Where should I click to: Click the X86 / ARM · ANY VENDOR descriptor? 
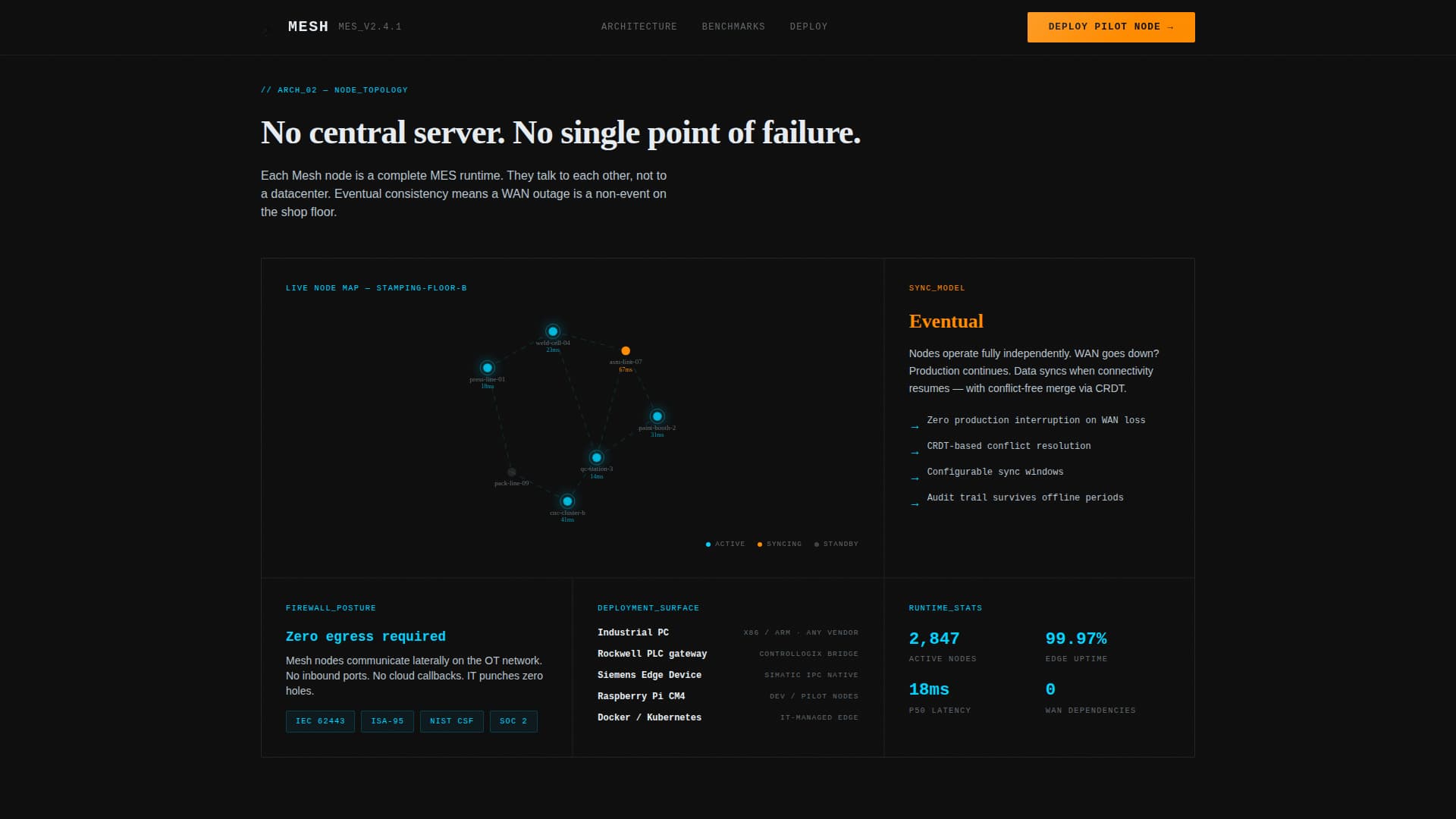tap(802, 632)
